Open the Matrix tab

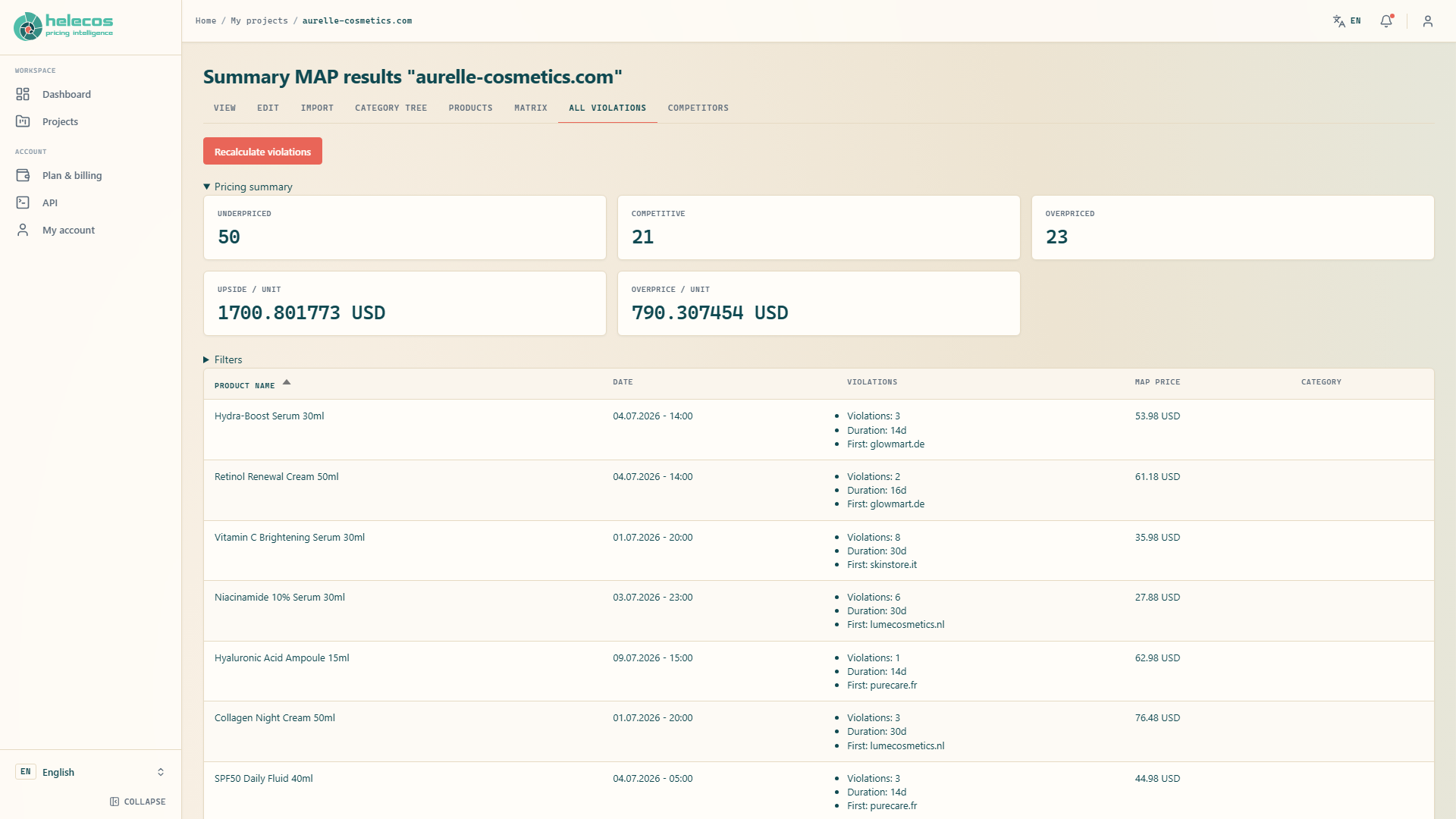point(531,108)
